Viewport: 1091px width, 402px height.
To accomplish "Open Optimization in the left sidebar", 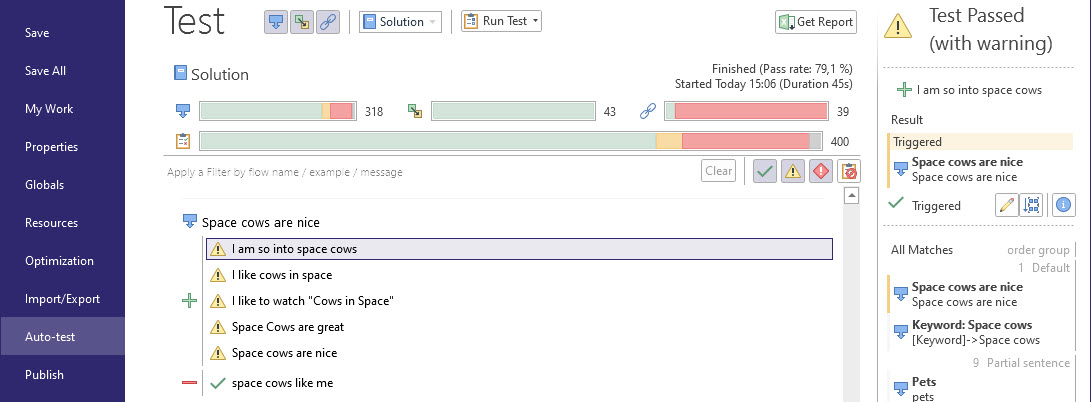I will click(x=59, y=261).
